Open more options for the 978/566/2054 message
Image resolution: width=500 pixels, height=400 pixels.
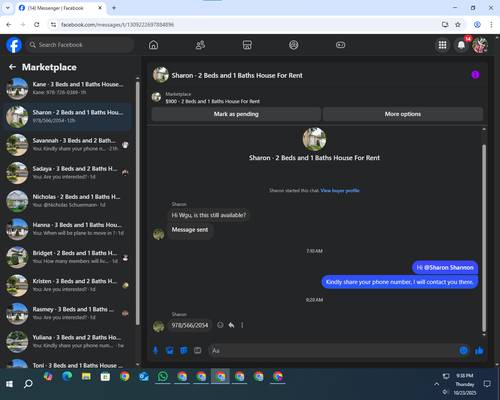pos(242,325)
